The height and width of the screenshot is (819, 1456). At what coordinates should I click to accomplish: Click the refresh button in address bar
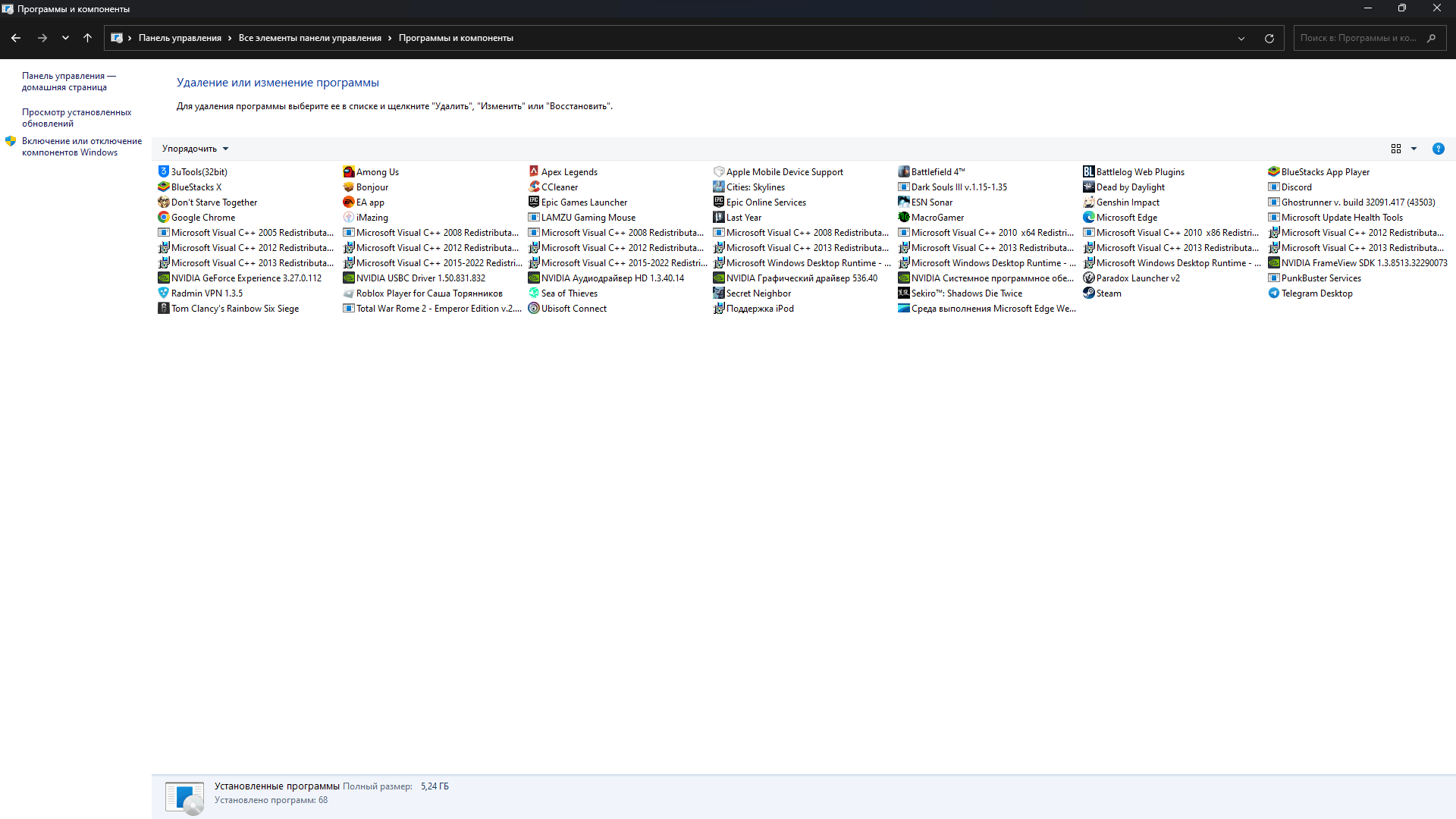[1269, 38]
